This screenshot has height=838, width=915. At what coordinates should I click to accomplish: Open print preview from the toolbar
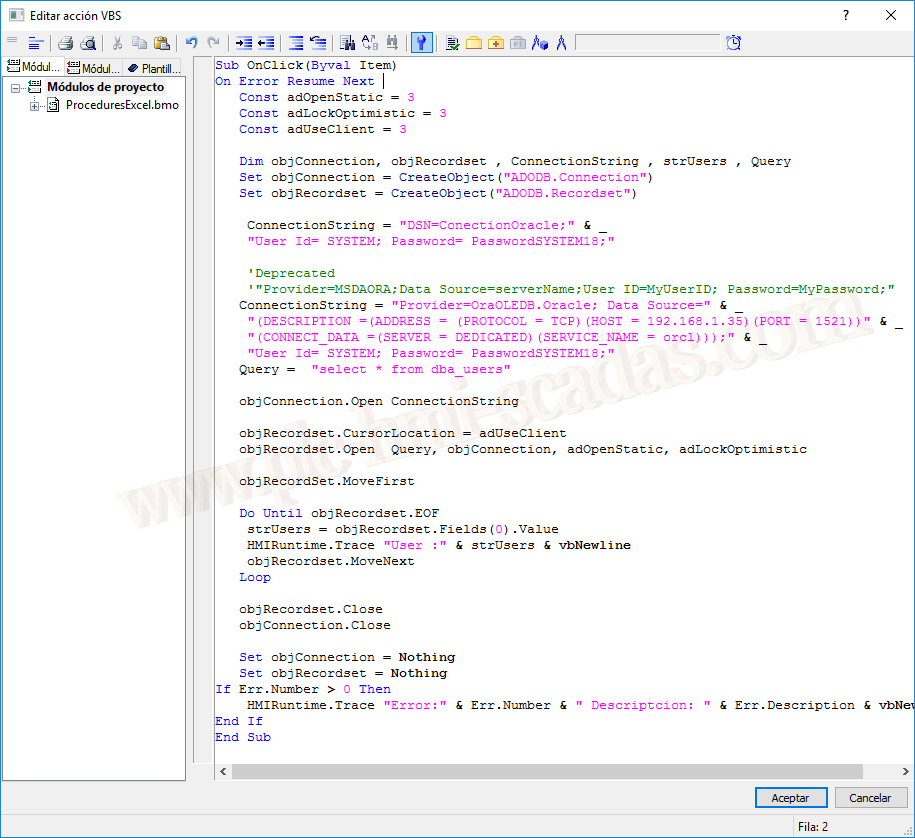click(88, 43)
